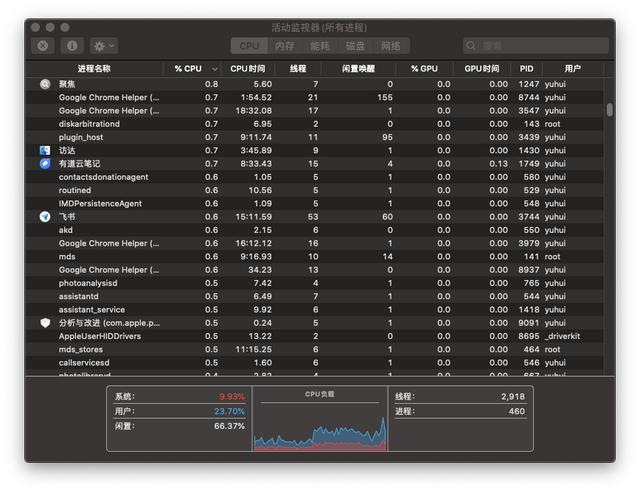Click the 聚焦 Spotlight process icon
The width and height of the screenshot is (640, 493).
pyautogui.click(x=45, y=84)
